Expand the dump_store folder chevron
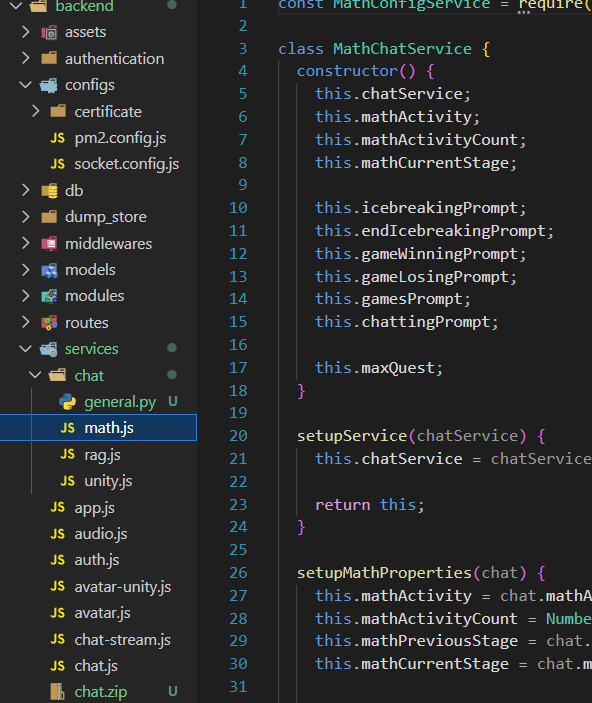Viewport: 592px width, 703px height. pyautogui.click(x=26, y=217)
